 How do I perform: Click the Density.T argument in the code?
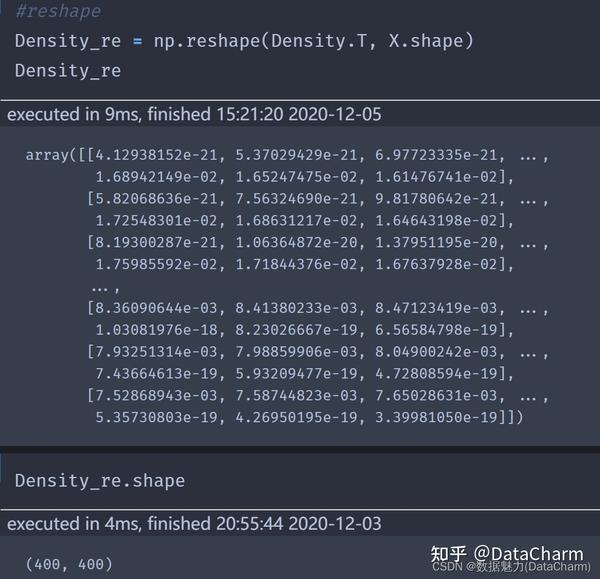point(319,41)
